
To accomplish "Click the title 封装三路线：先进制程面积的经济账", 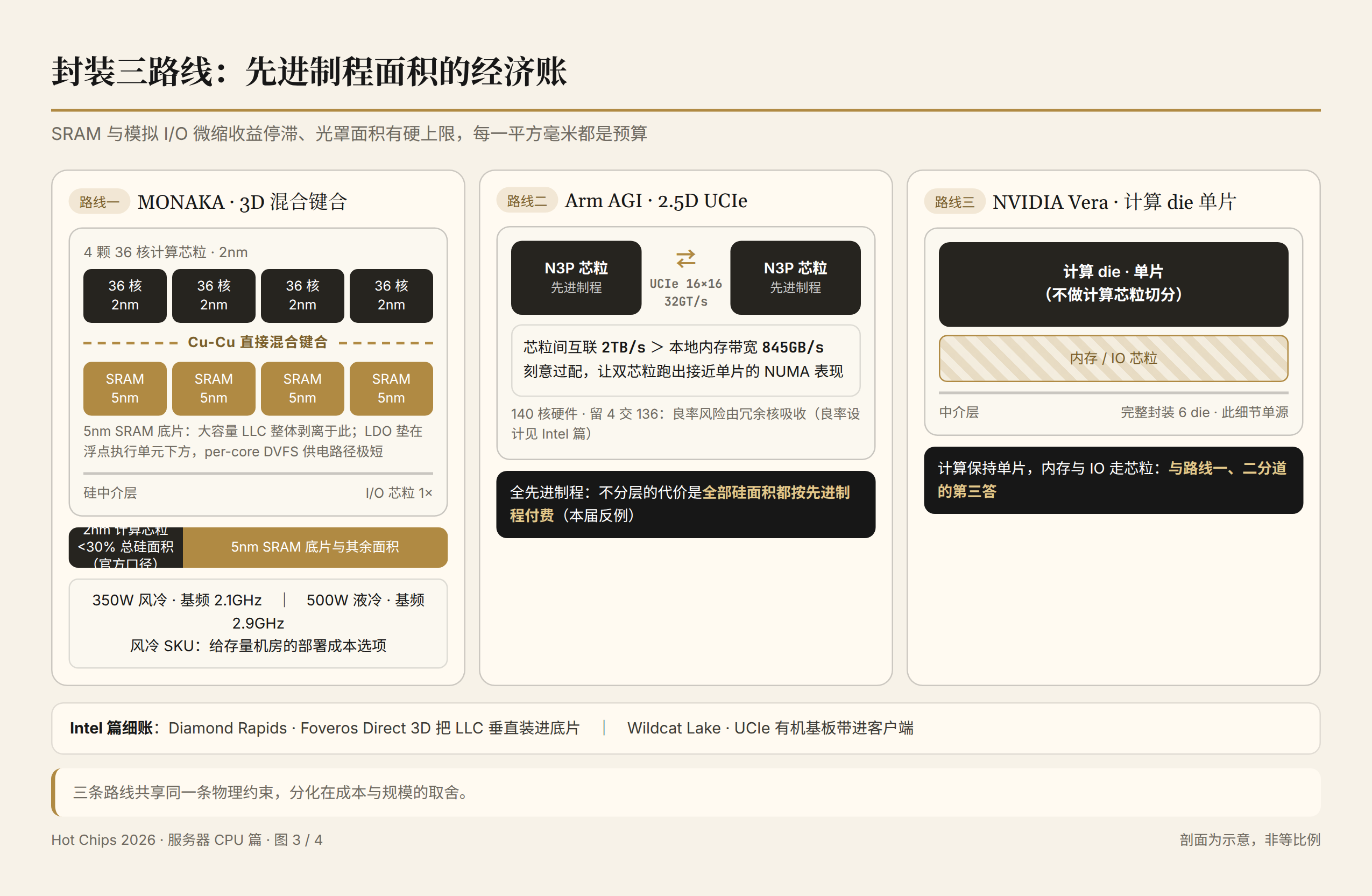I will pos(309,72).
